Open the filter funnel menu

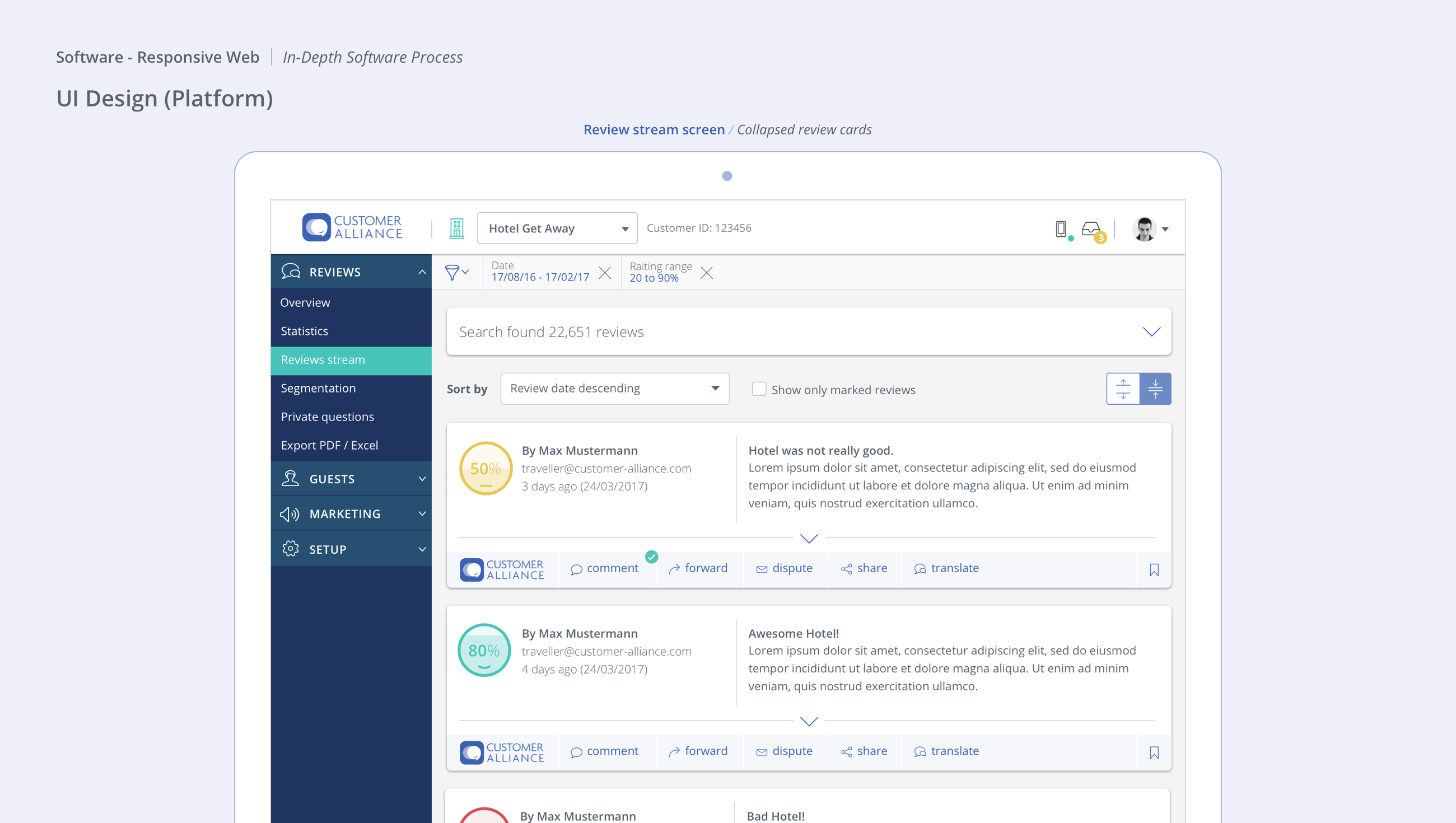(457, 273)
